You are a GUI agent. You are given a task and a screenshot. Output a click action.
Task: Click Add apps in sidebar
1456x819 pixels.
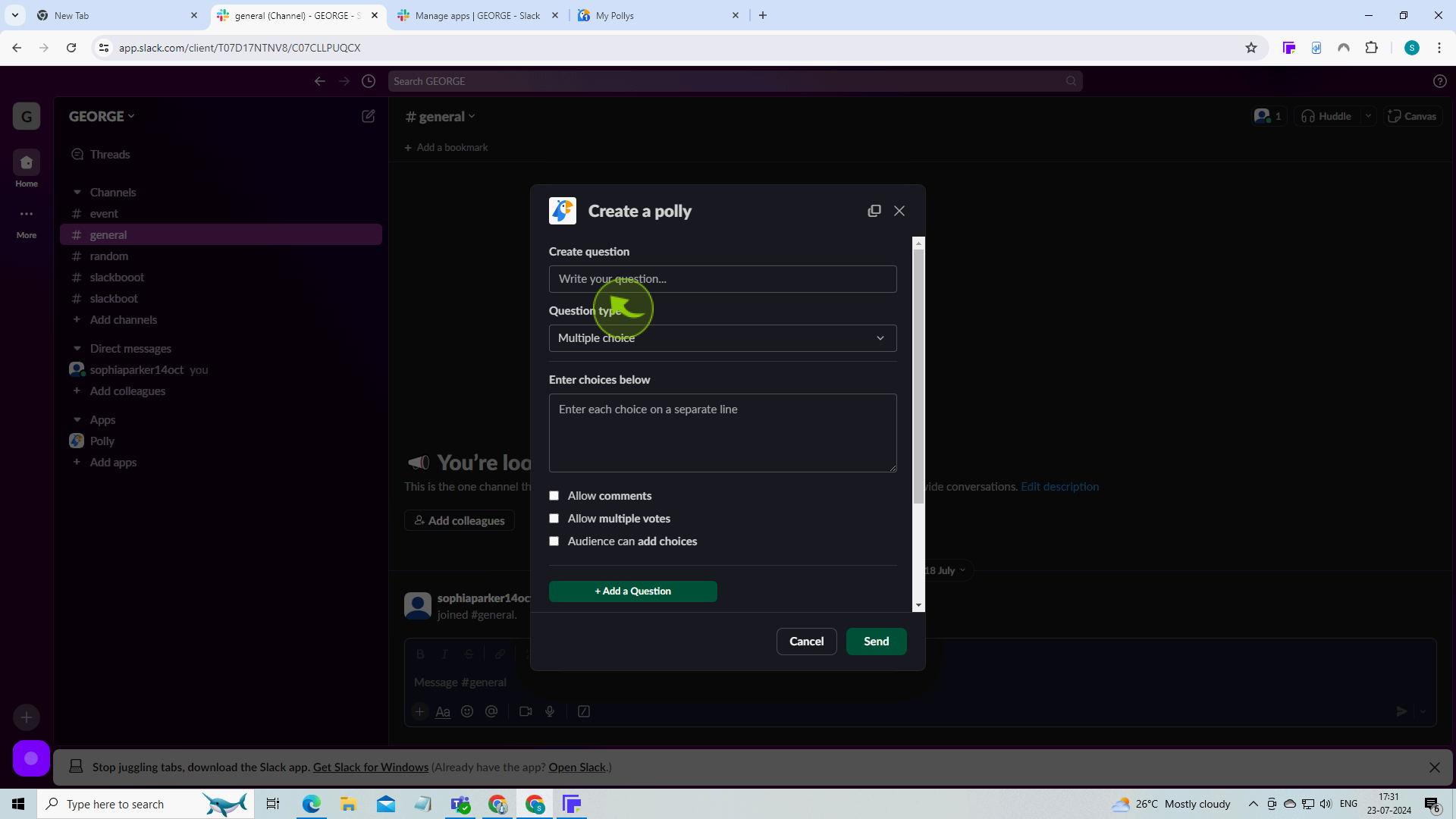click(113, 463)
